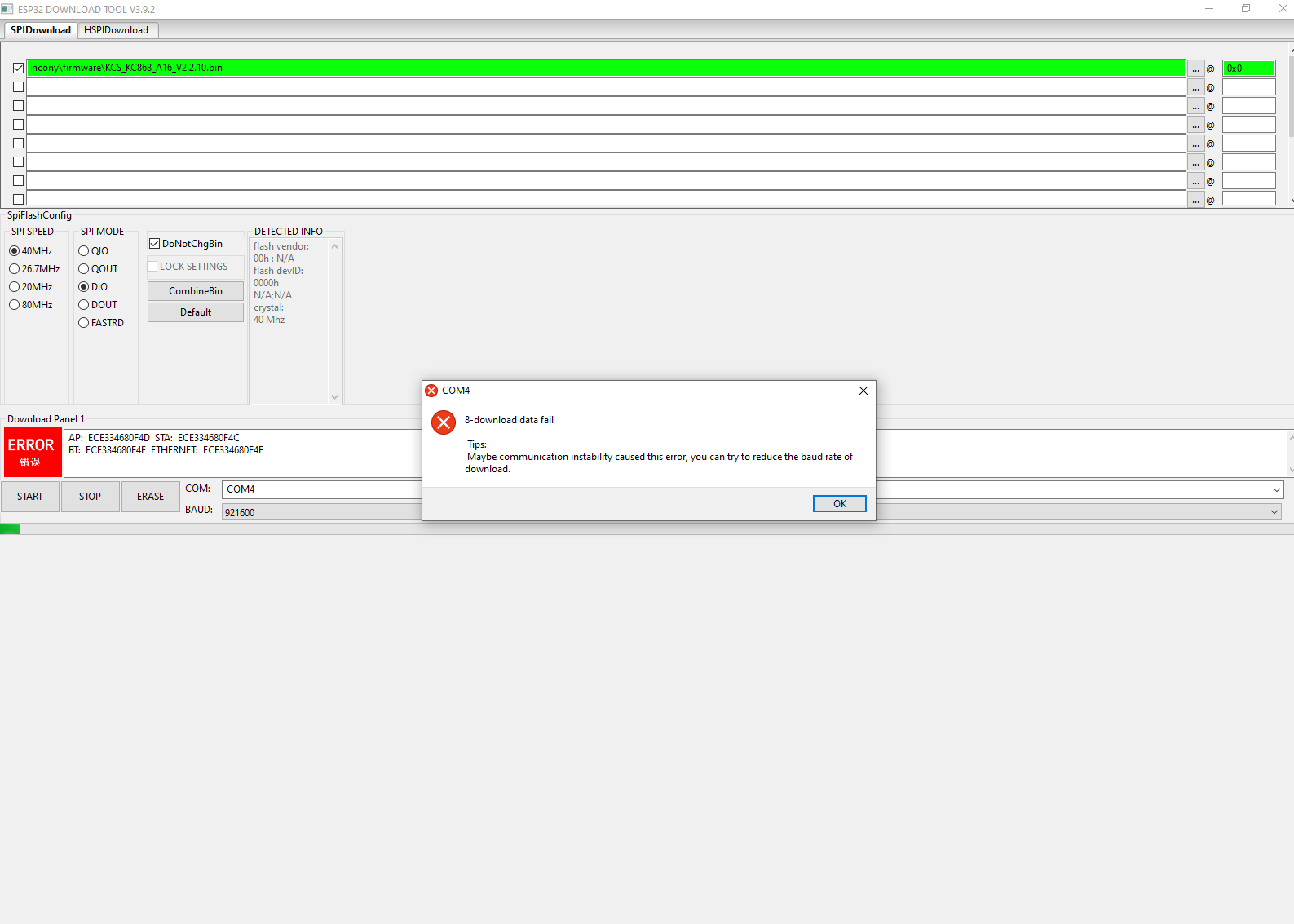The height and width of the screenshot is (924, 1294).
Task: Click the ESP32 Download Tool title bar icon
Action: pos(7,9)
